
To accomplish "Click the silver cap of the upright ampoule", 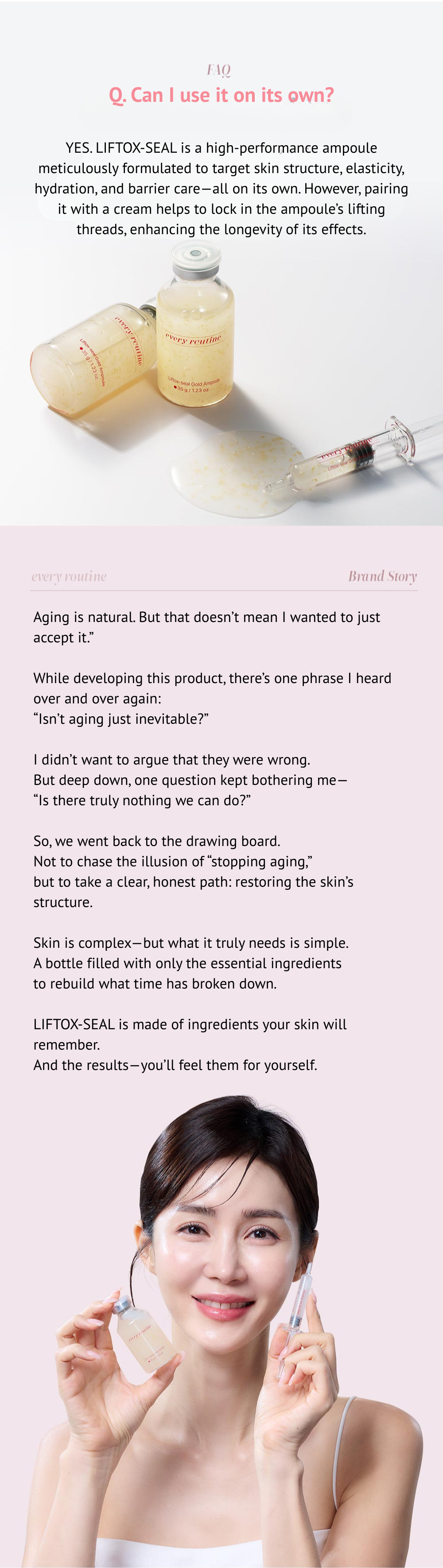I will click(196, 257).
